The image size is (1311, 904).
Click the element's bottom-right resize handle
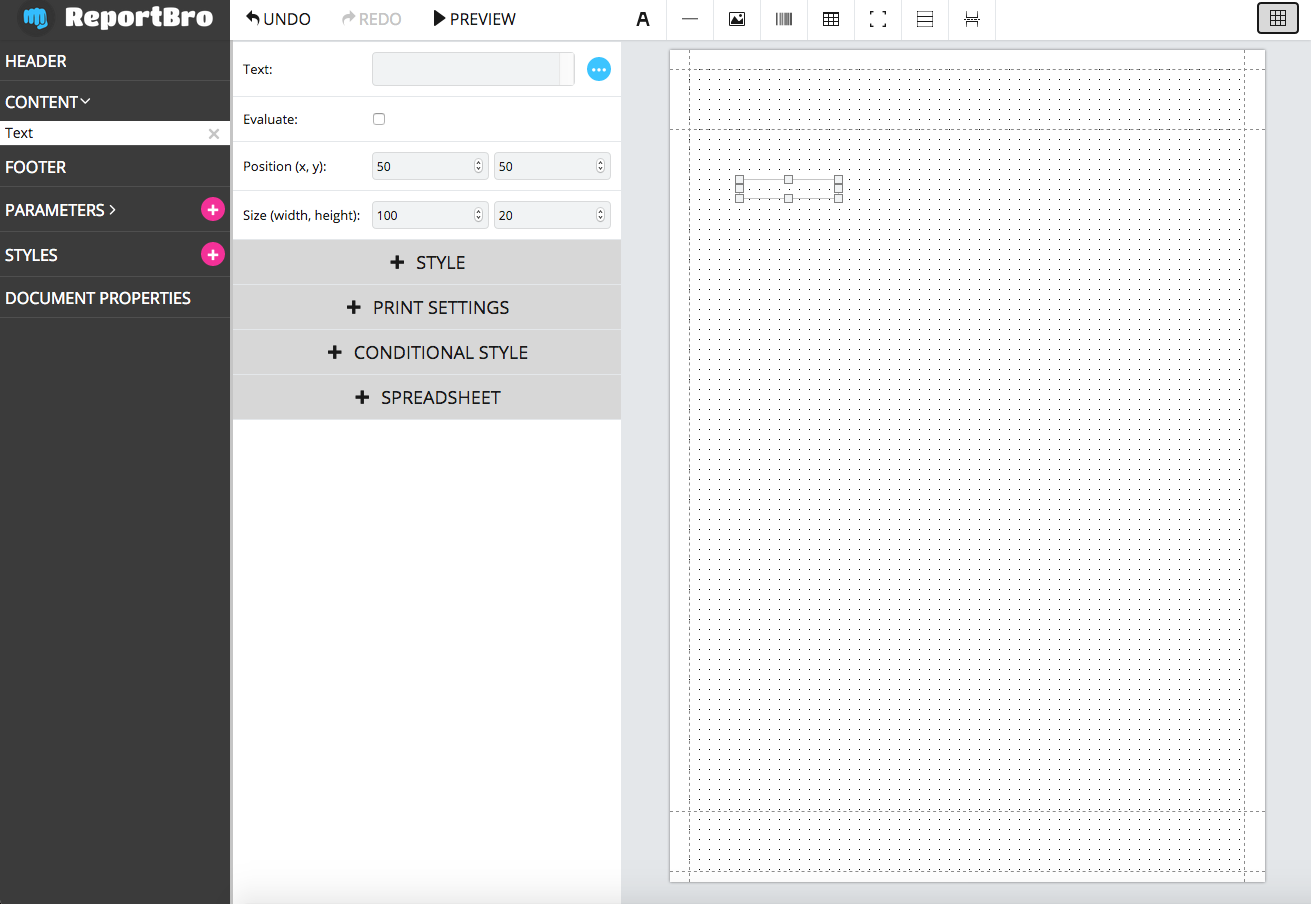click(x=838, y=198)
